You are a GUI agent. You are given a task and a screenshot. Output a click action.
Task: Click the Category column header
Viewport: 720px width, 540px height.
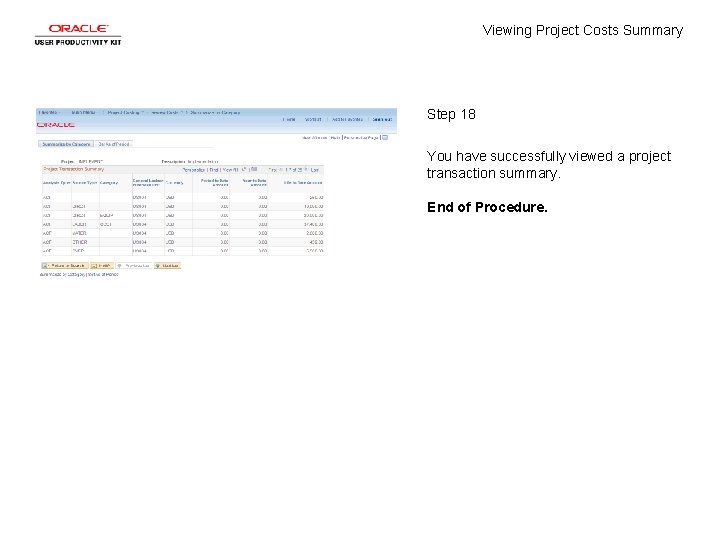[109, 183]
